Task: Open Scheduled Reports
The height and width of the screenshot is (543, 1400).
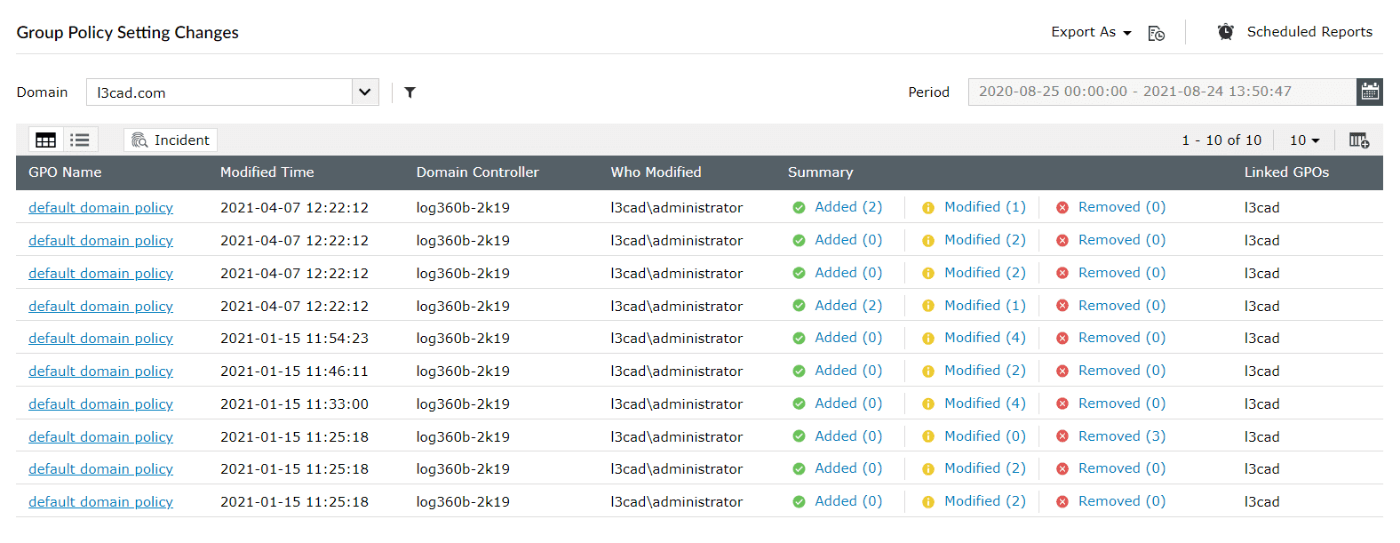Action: pos(1295,32)
